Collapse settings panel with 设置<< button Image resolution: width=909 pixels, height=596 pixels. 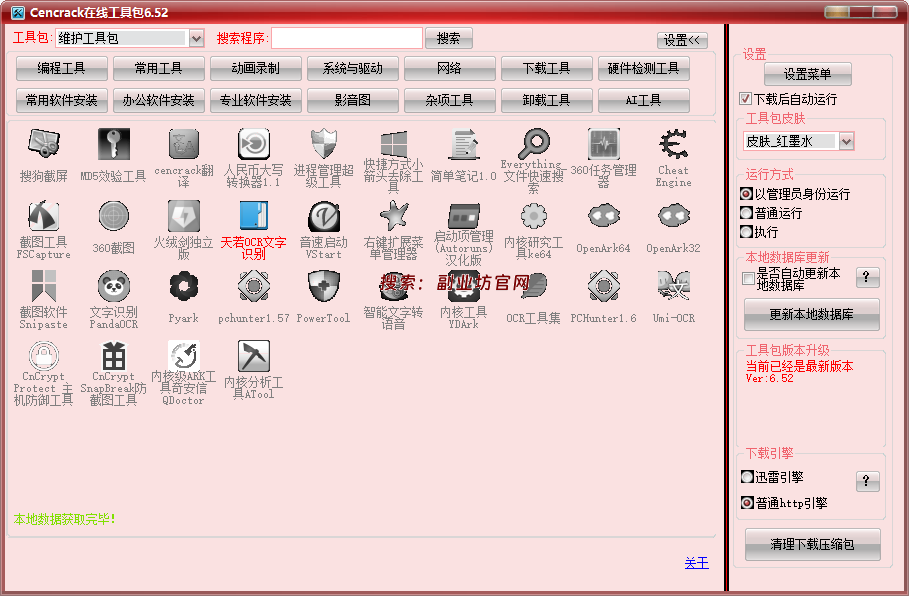click(682, 40)
